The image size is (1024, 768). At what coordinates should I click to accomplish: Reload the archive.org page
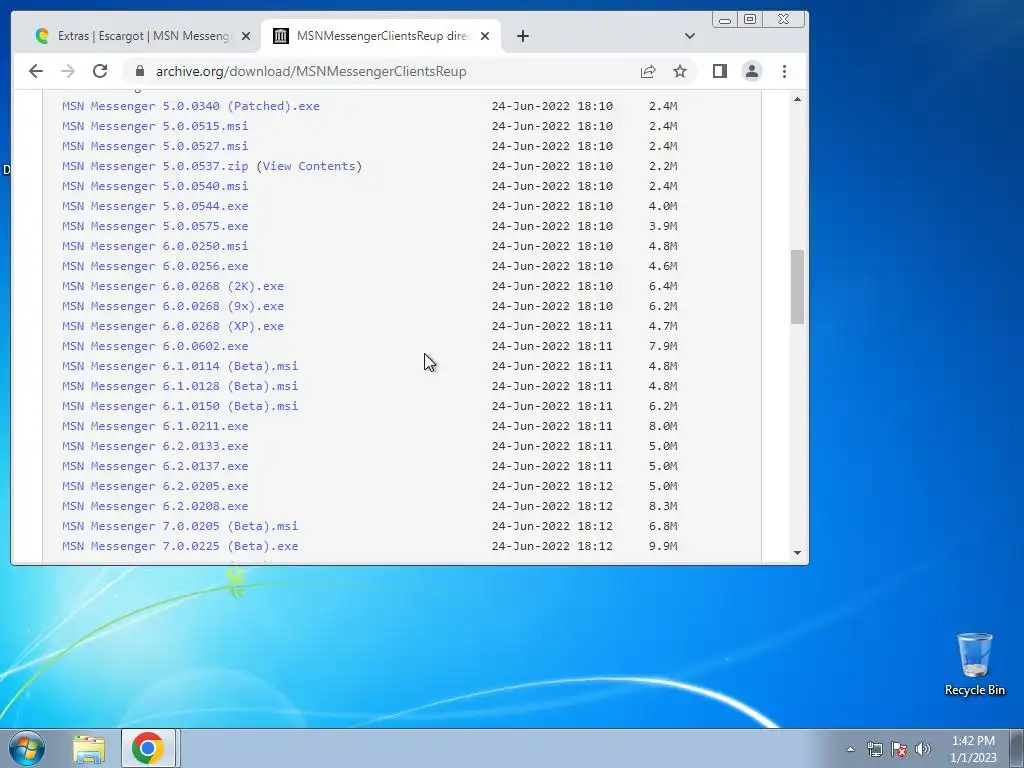click(x=100, y=71)
